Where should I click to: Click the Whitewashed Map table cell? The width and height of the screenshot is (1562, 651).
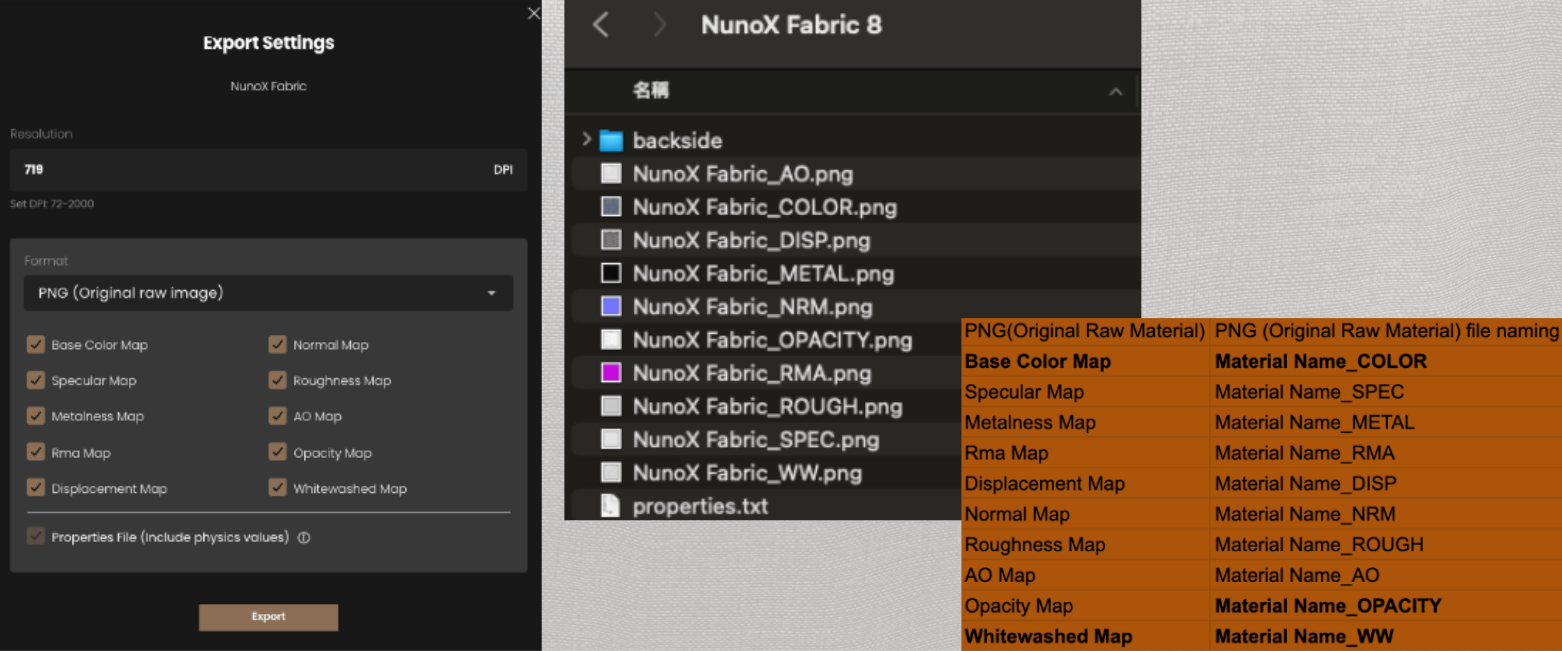[x=1086, y=636]
